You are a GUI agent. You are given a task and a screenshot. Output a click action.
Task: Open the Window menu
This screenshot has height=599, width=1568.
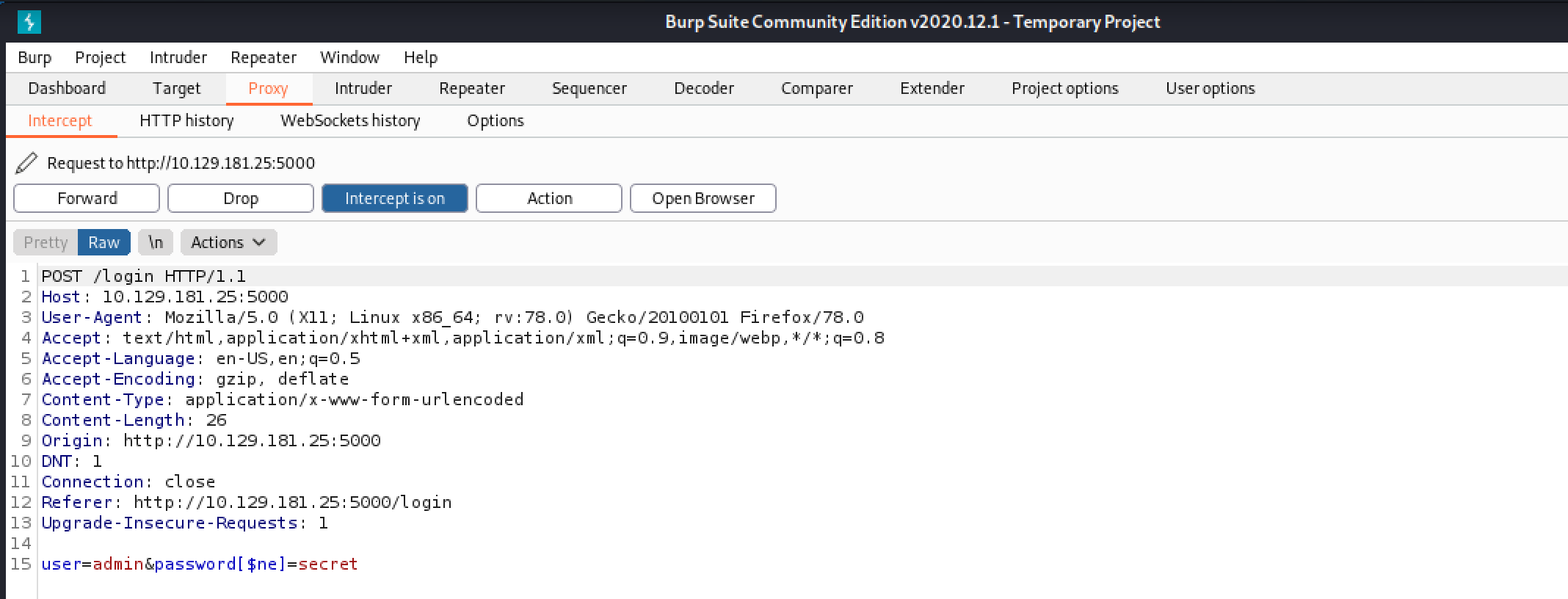click(x=349, y=57)
